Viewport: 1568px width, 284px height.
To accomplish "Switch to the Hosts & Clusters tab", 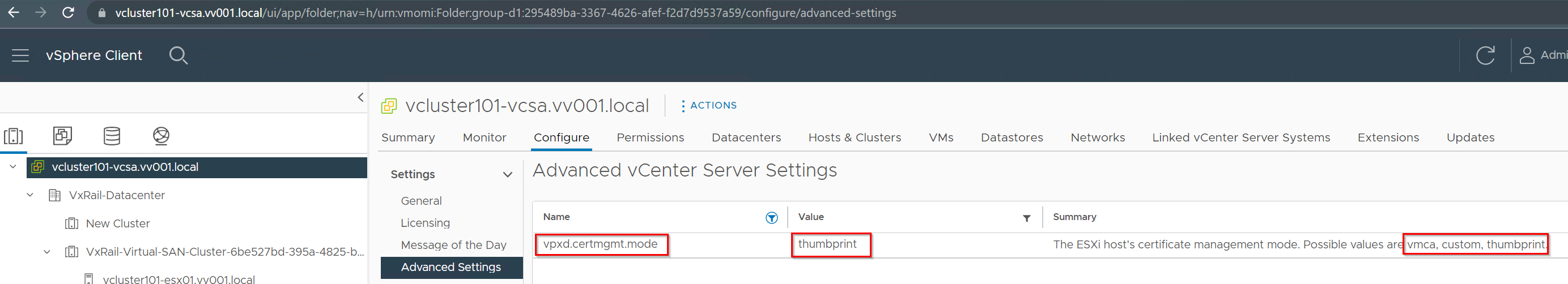I will pos(855,138).
